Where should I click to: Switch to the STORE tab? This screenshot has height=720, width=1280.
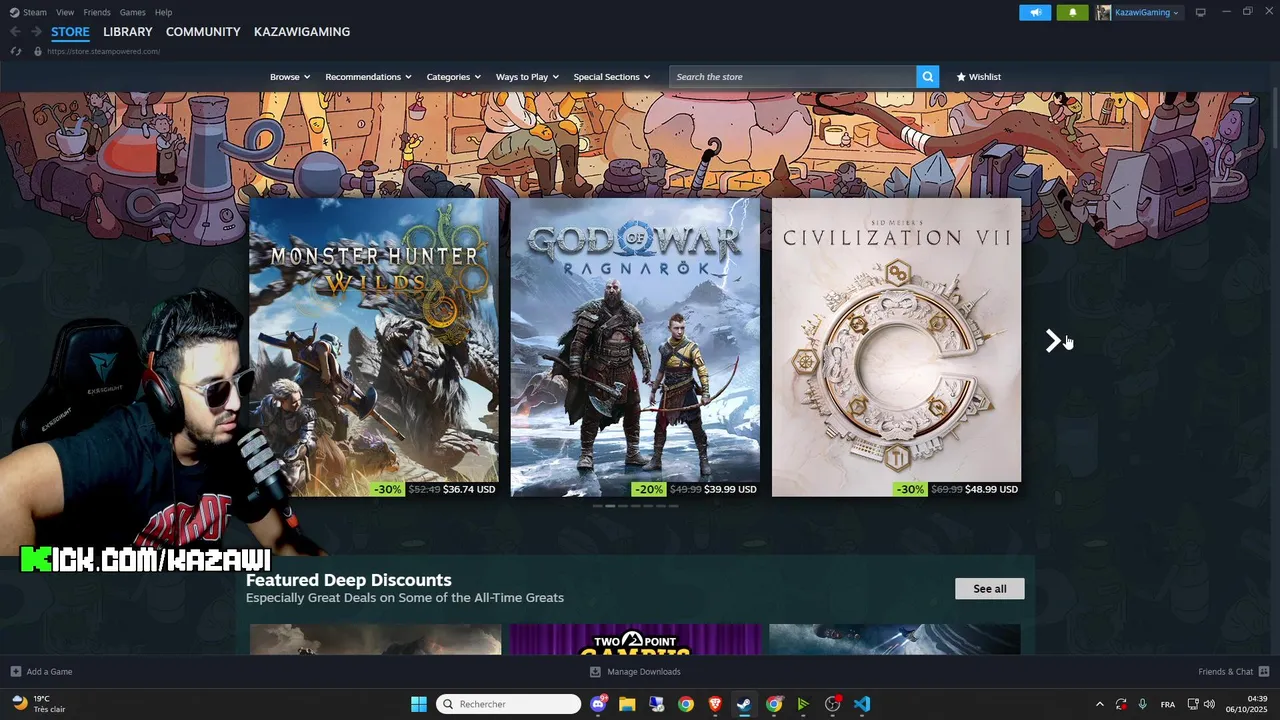pos(70,32)
